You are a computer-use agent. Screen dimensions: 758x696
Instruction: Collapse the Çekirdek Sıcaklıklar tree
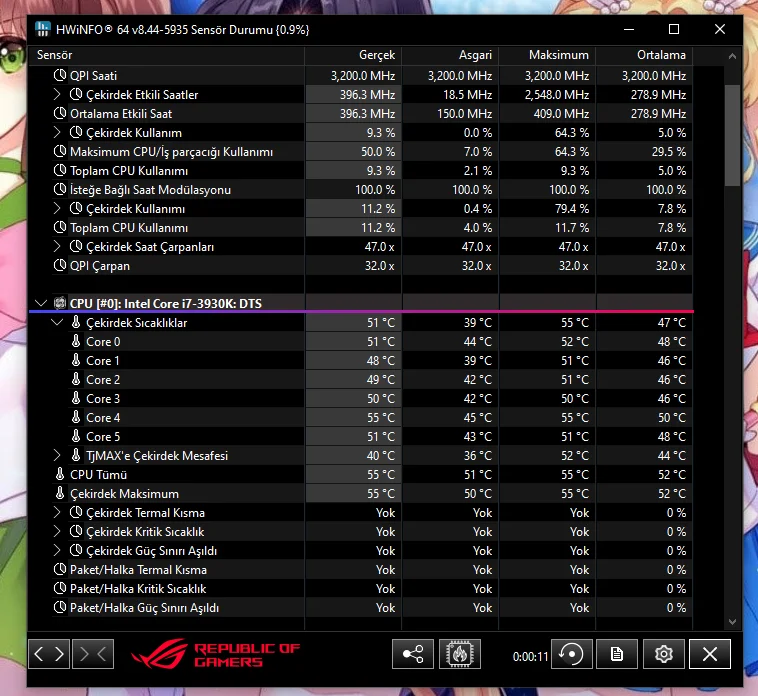coord(57,322)
